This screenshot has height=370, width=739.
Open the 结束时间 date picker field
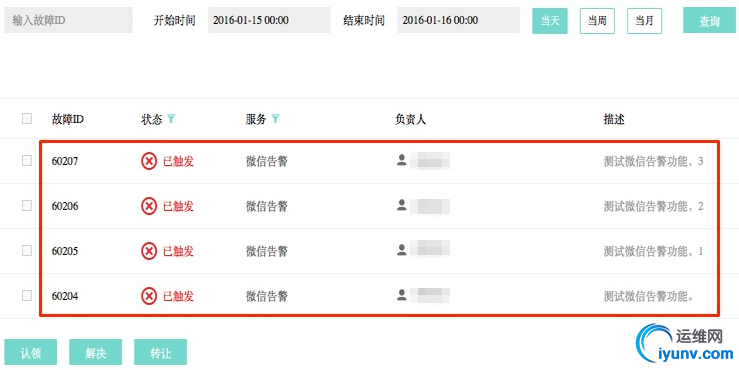pos(459,20)
